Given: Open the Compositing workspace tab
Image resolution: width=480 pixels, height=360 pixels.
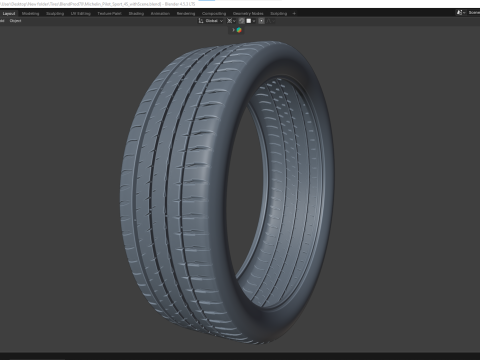Looking at the screenshot, I should point(214,14).
